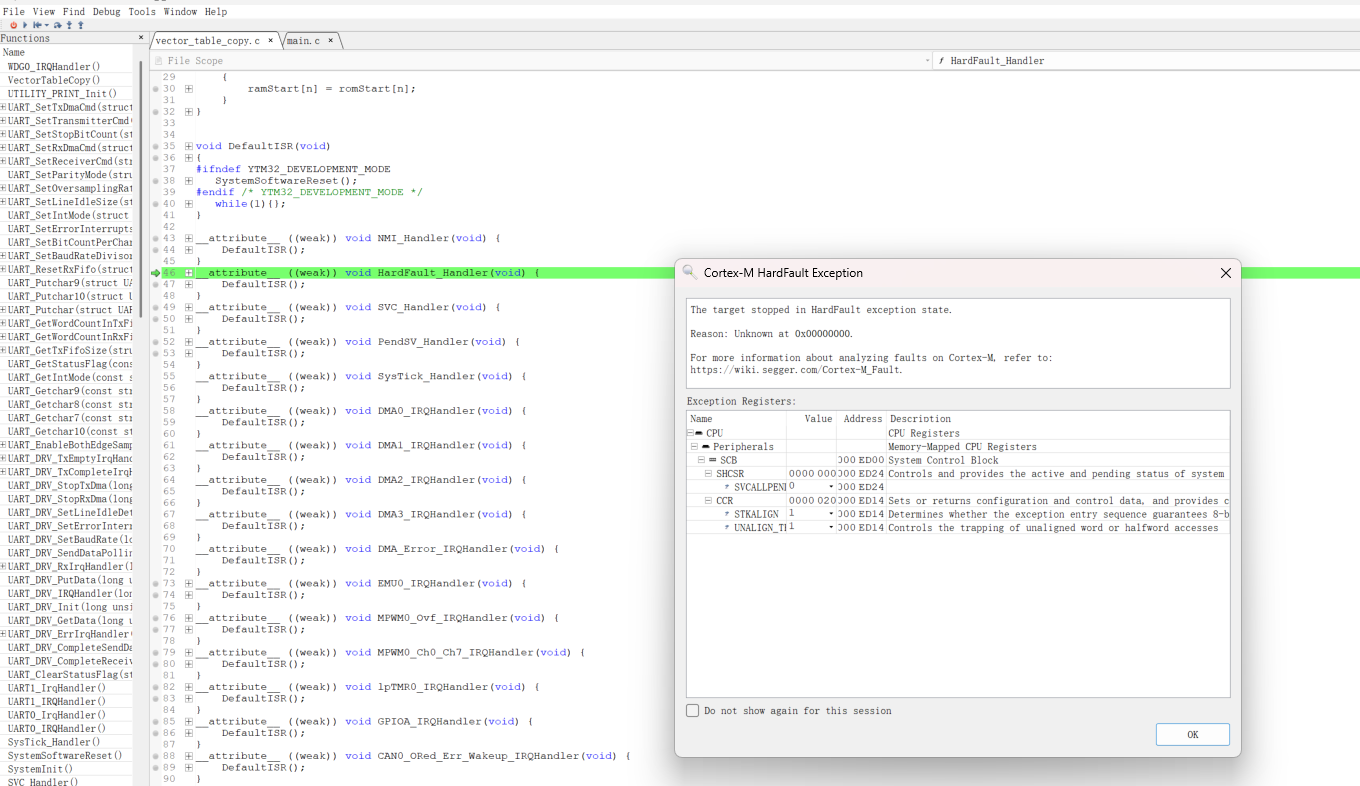This screenshot has height=786, width=1360.
Task: Click the Step Over icon in toolbar
Action: pyautogui.click(x=58, y=25)
